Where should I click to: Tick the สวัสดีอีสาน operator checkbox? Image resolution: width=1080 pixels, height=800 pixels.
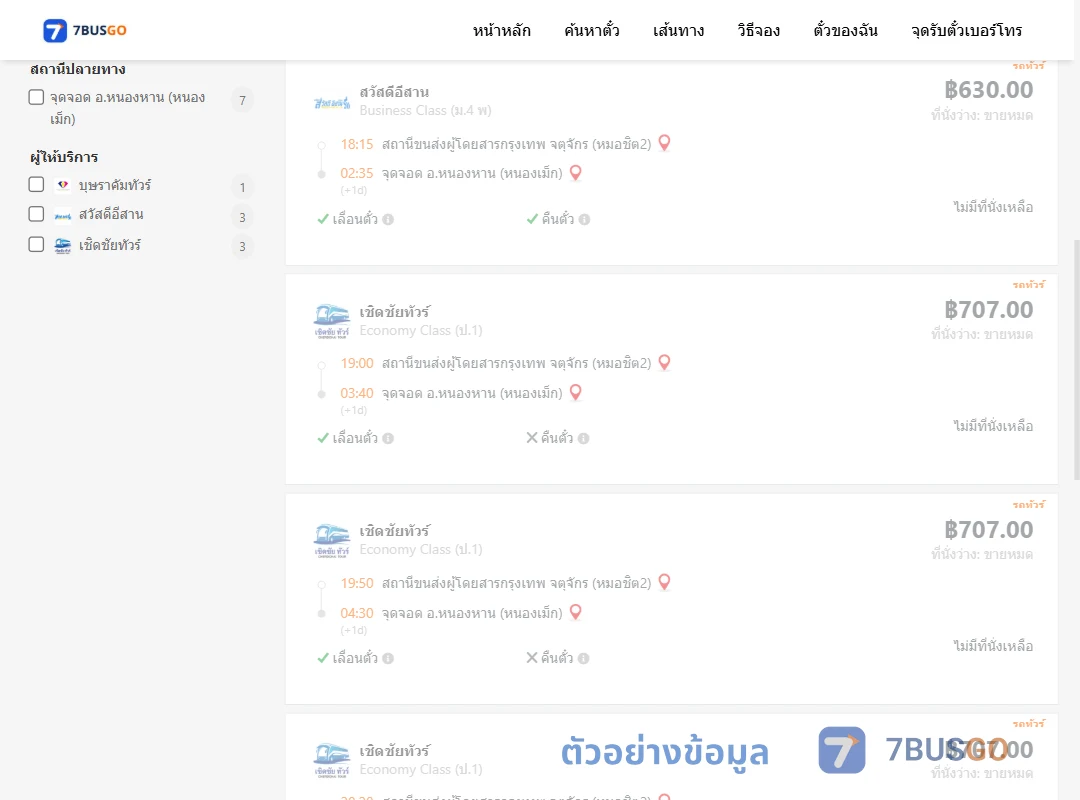pyautogui.click(x=37, y=214)
